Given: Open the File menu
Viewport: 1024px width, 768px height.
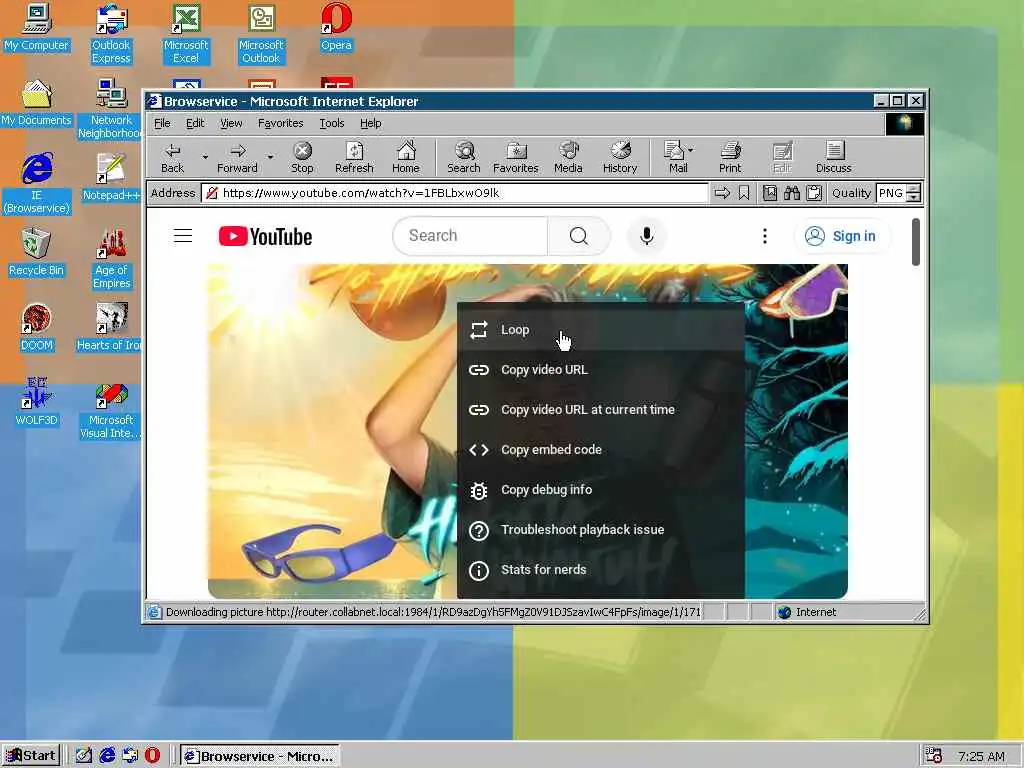Looking at the screenshot, I should (x=162, y=123).
